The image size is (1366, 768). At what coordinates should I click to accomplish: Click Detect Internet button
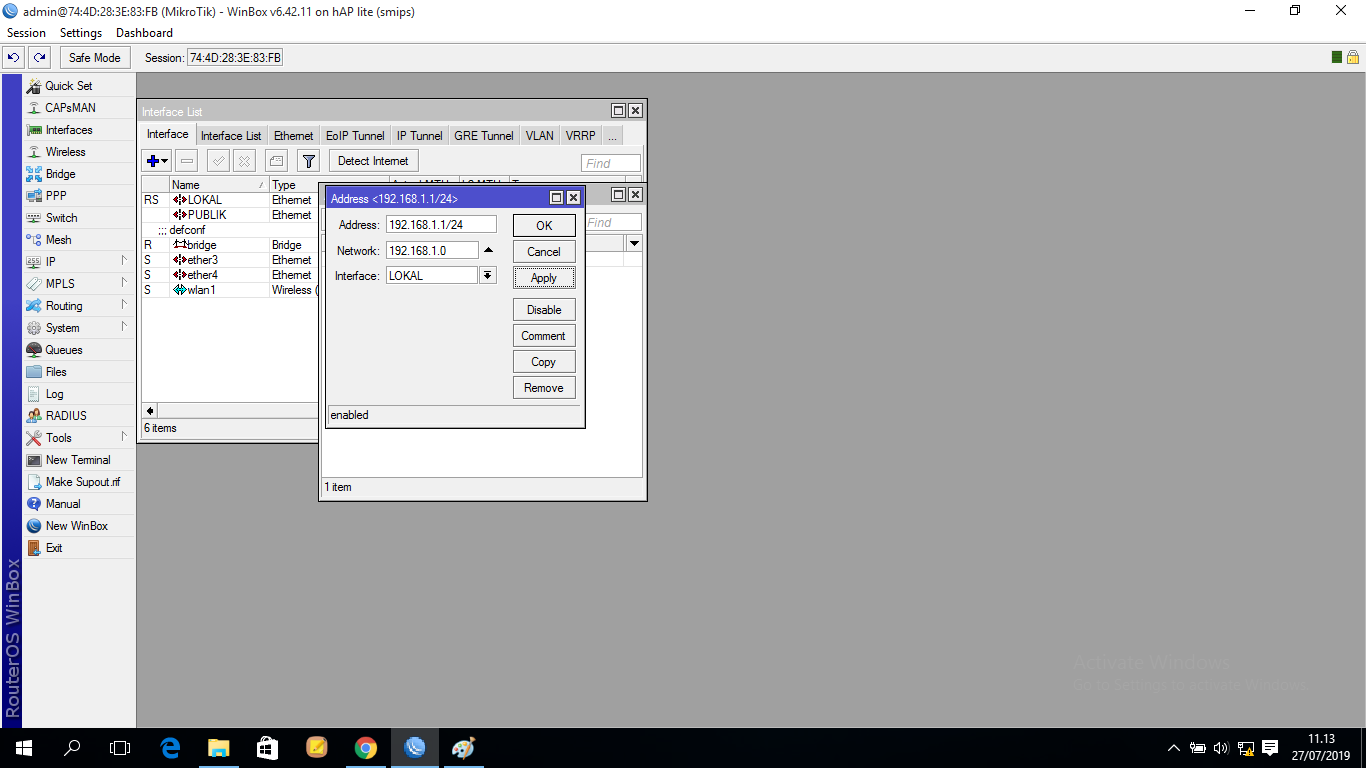coord(373,161)
